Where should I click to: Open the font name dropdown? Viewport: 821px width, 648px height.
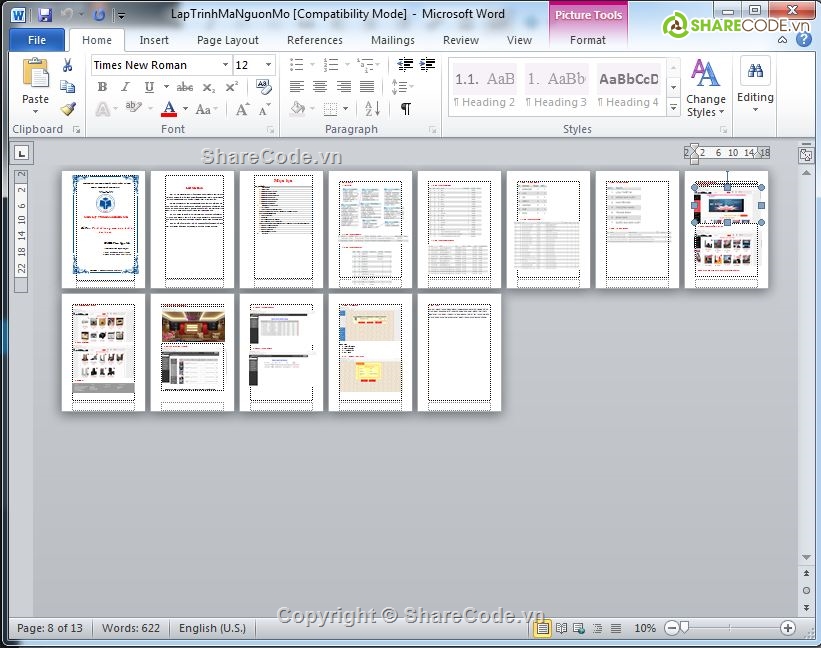pyautogui.click(x=225, y=65)
